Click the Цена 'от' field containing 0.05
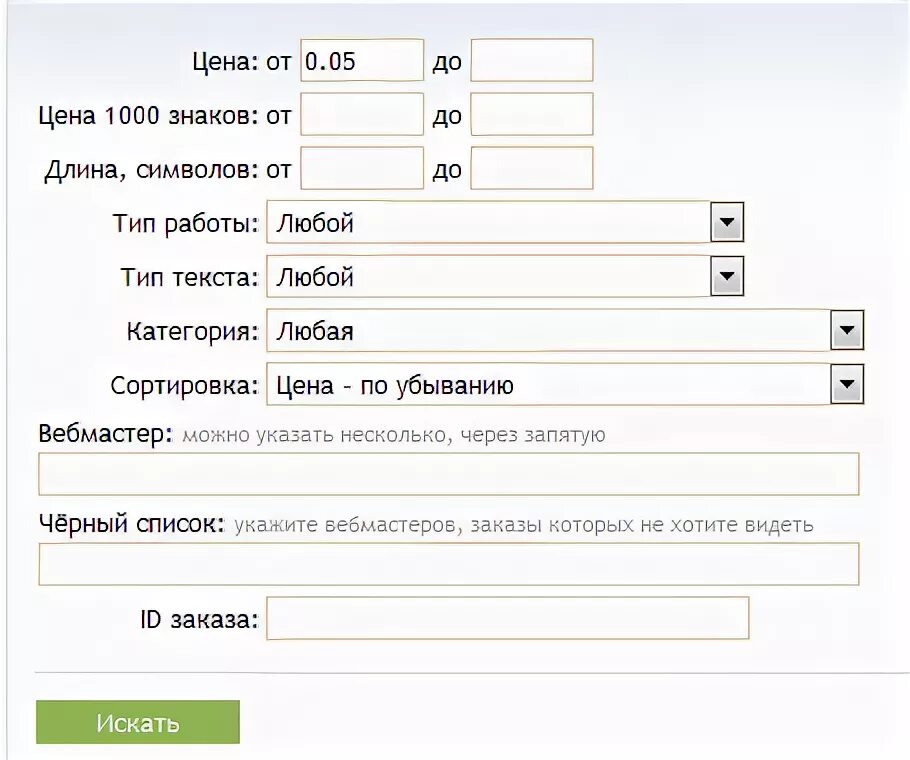This screenshot has width=910, height=760. 362,60
